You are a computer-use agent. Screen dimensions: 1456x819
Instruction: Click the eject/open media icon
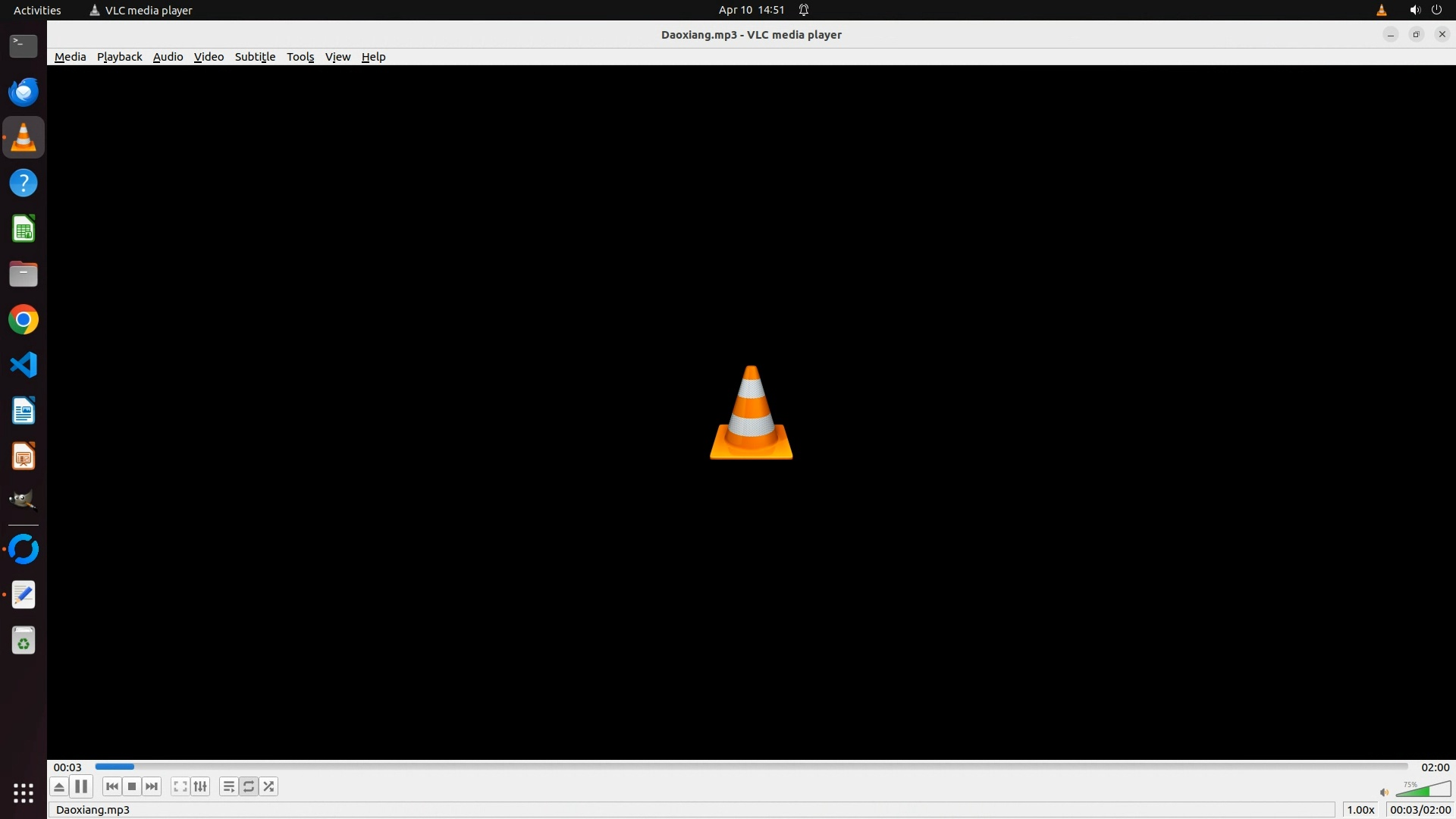59,786
